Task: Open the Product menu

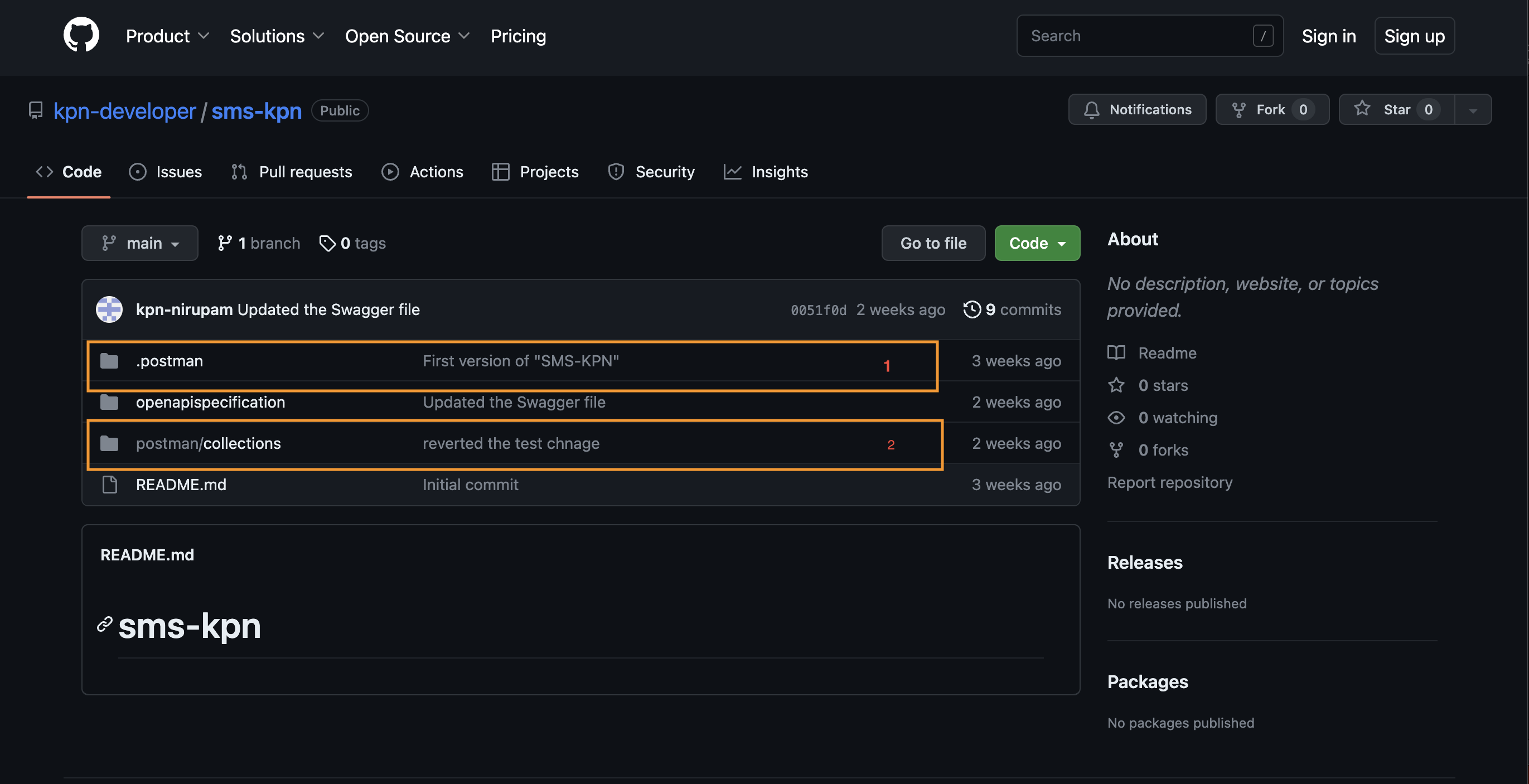Action: click(167, 36)
